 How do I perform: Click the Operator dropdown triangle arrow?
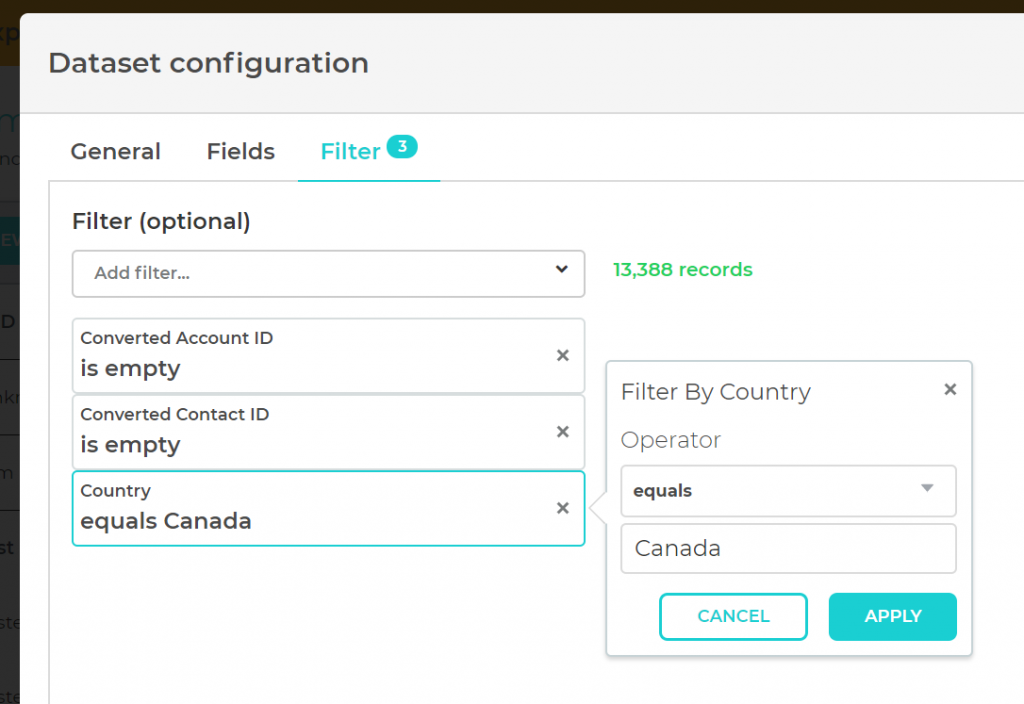[x=927, y=489]
